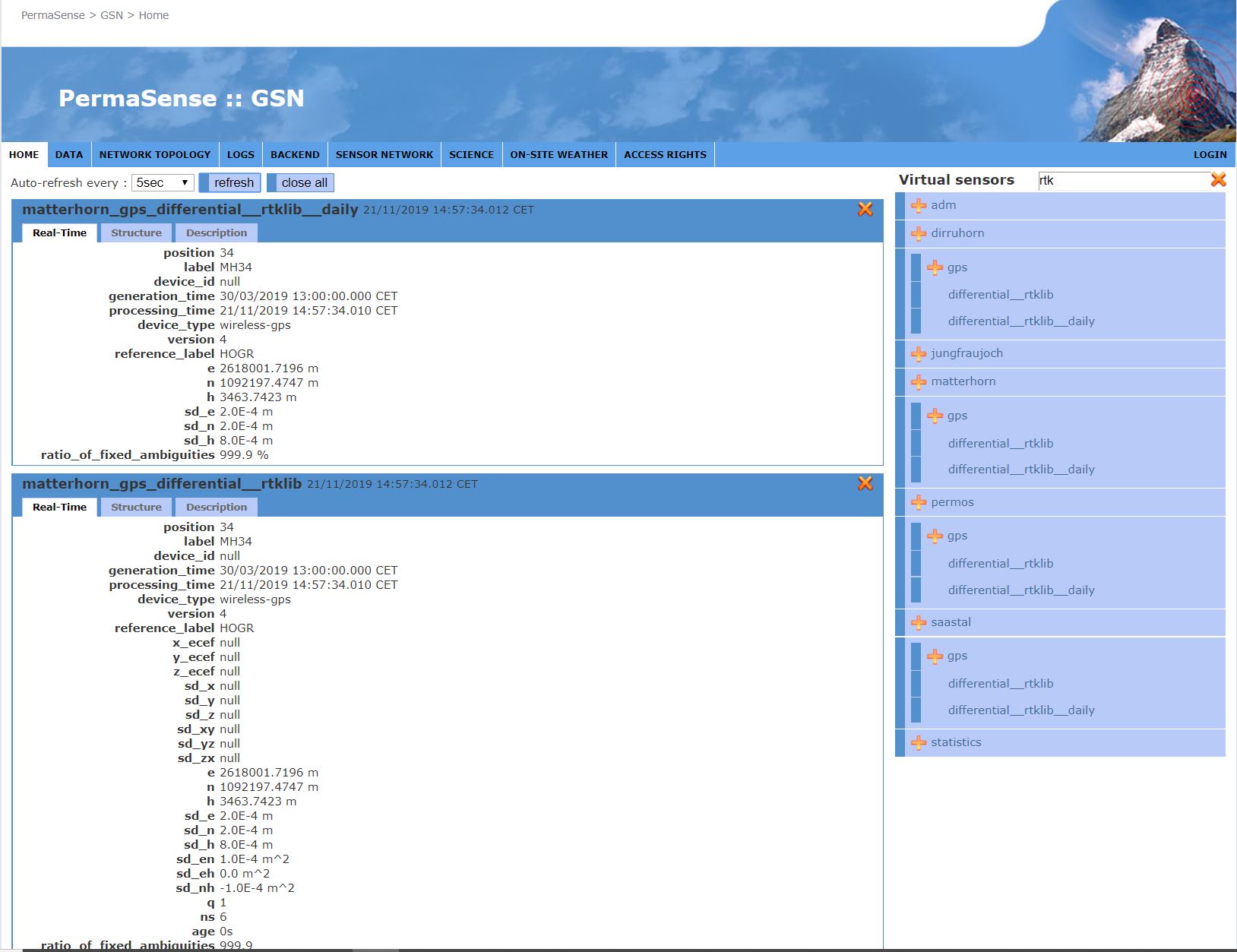
Task: Toggle the matterhorn tree node icon
Action: pyautogui.click(x=919, y=382)
